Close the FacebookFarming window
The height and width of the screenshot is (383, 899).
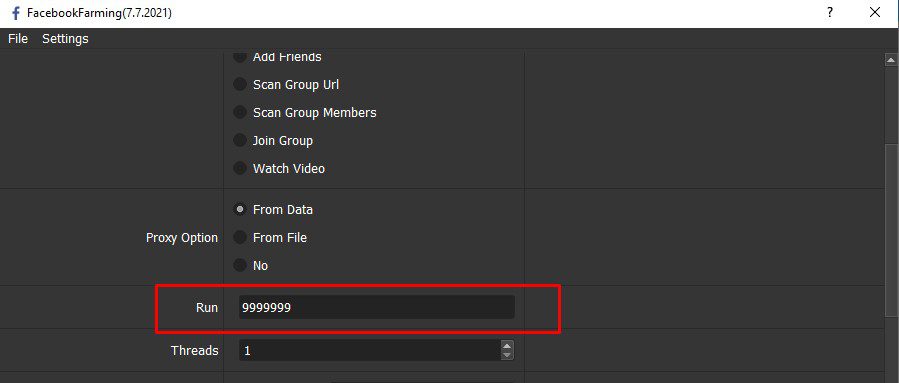click(875, 13)
